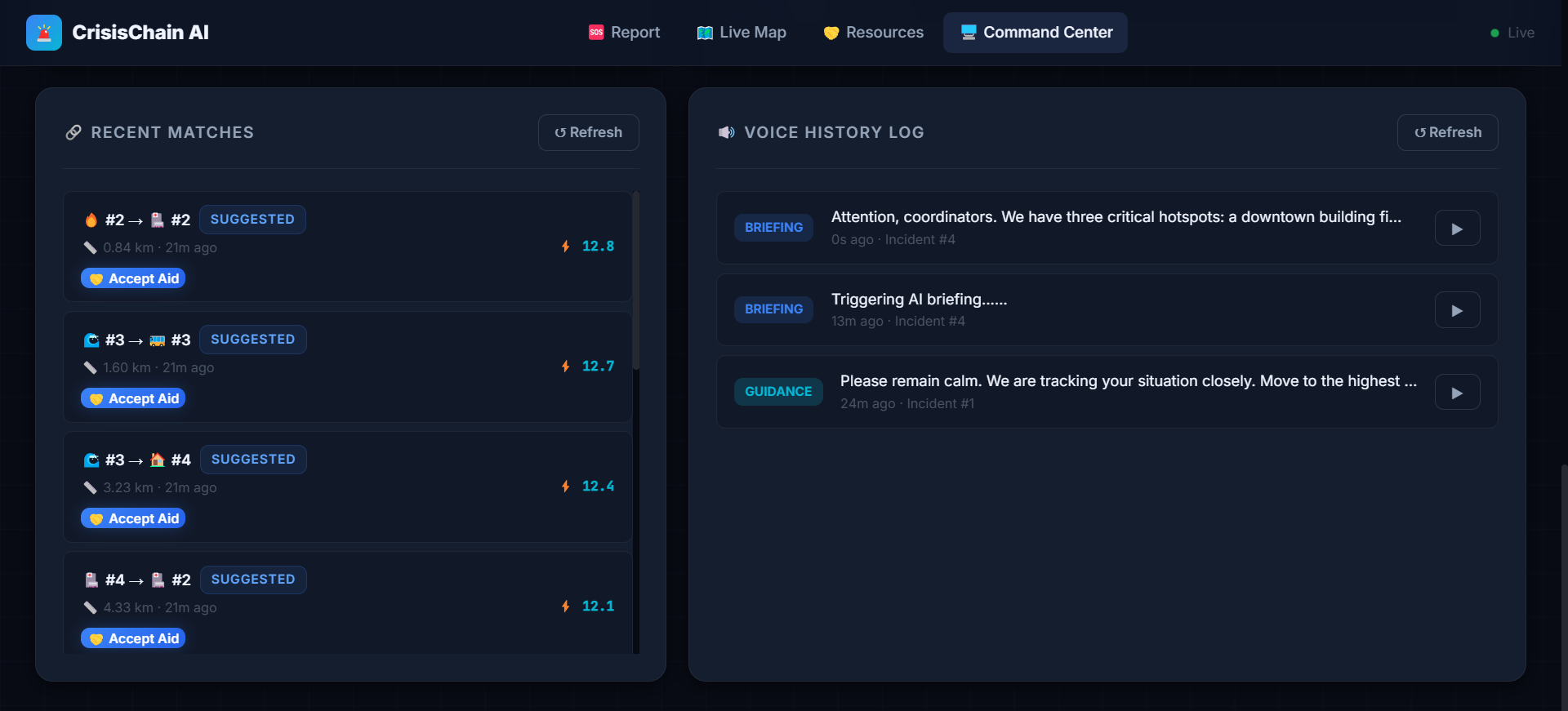The image size is (1568, 711).
Task: Click the GUIDANCE tag on 24m ago entry
Action: click(778, 392)
